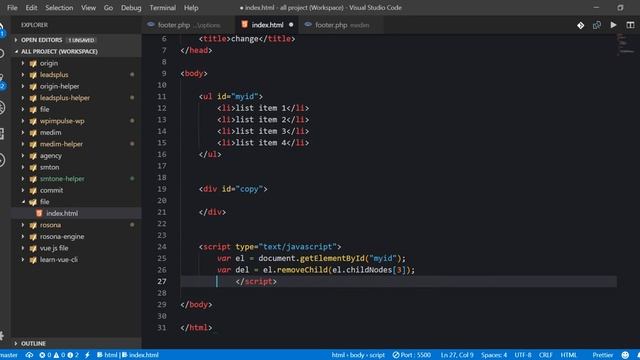Click the folder icon of agency
The image size is (640, 360).
click(x=33, y=156)
